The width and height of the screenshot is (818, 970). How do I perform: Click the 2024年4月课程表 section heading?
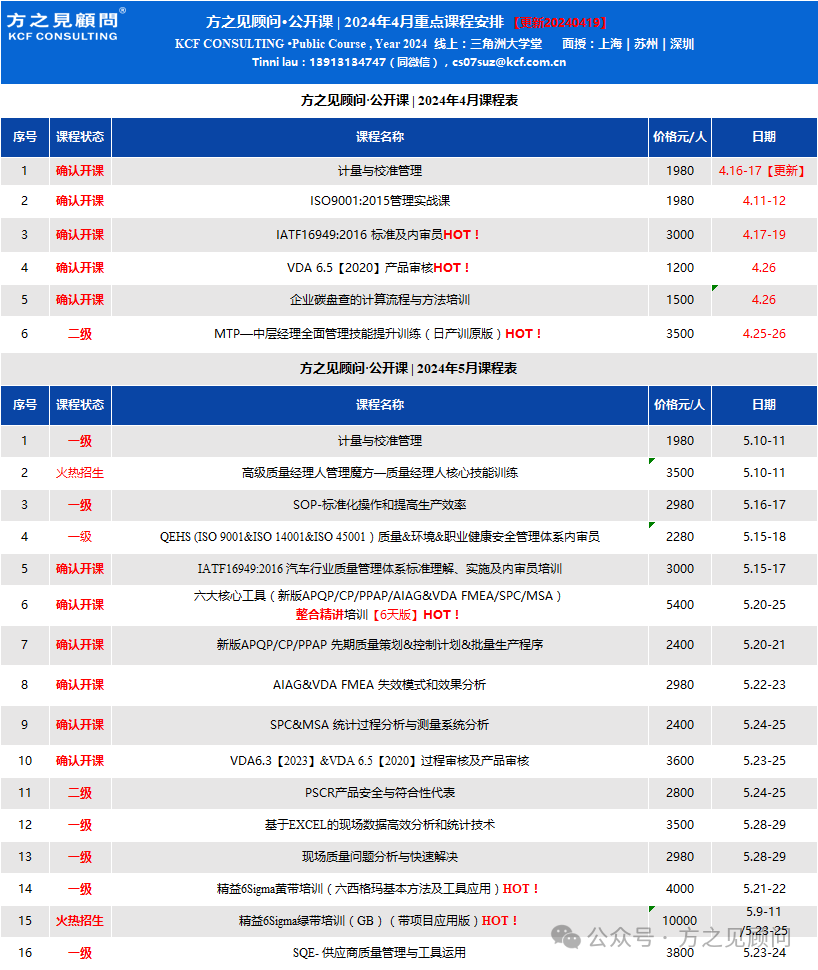[409, 100]
